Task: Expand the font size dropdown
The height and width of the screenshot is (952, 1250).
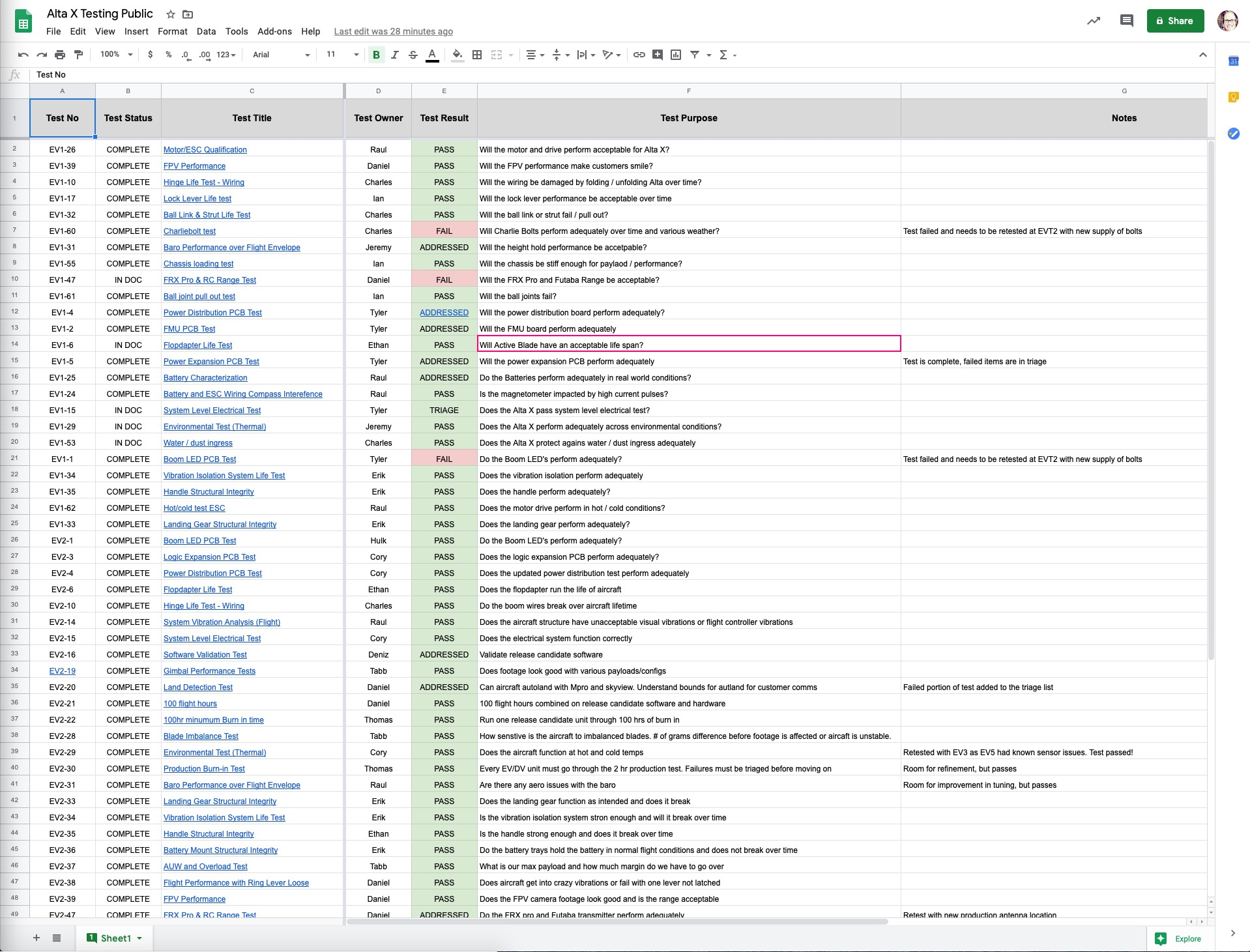Action: [x=343, y=55]
